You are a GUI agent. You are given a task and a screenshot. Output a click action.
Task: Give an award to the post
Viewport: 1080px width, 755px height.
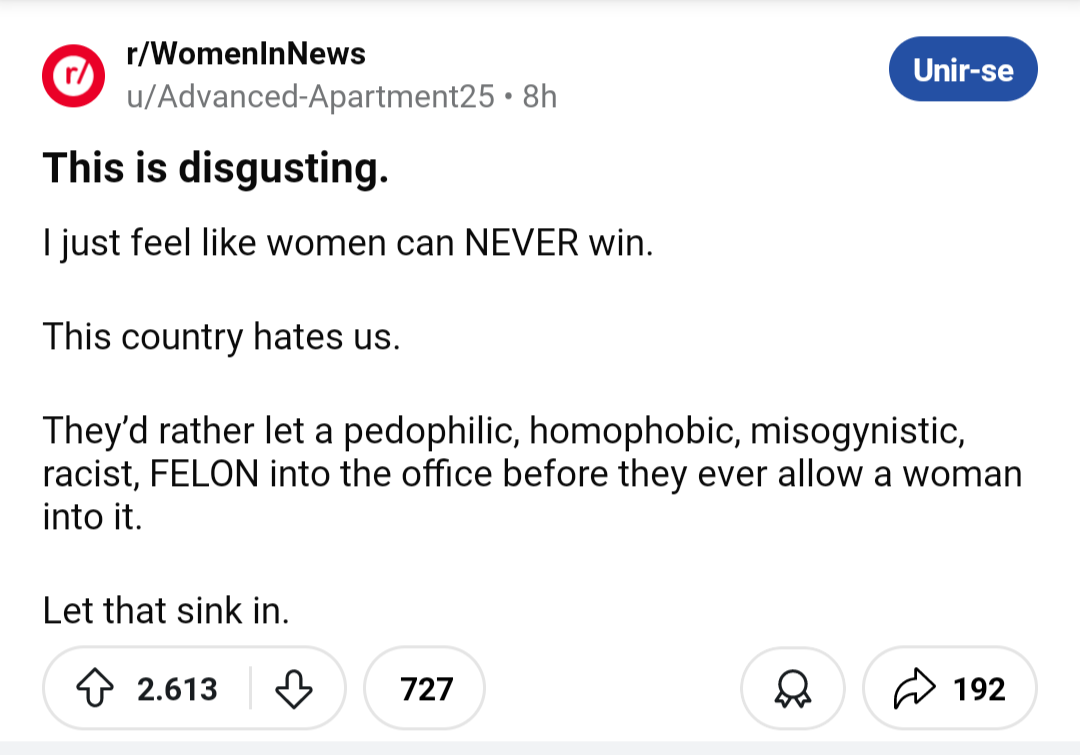(792, 689)
